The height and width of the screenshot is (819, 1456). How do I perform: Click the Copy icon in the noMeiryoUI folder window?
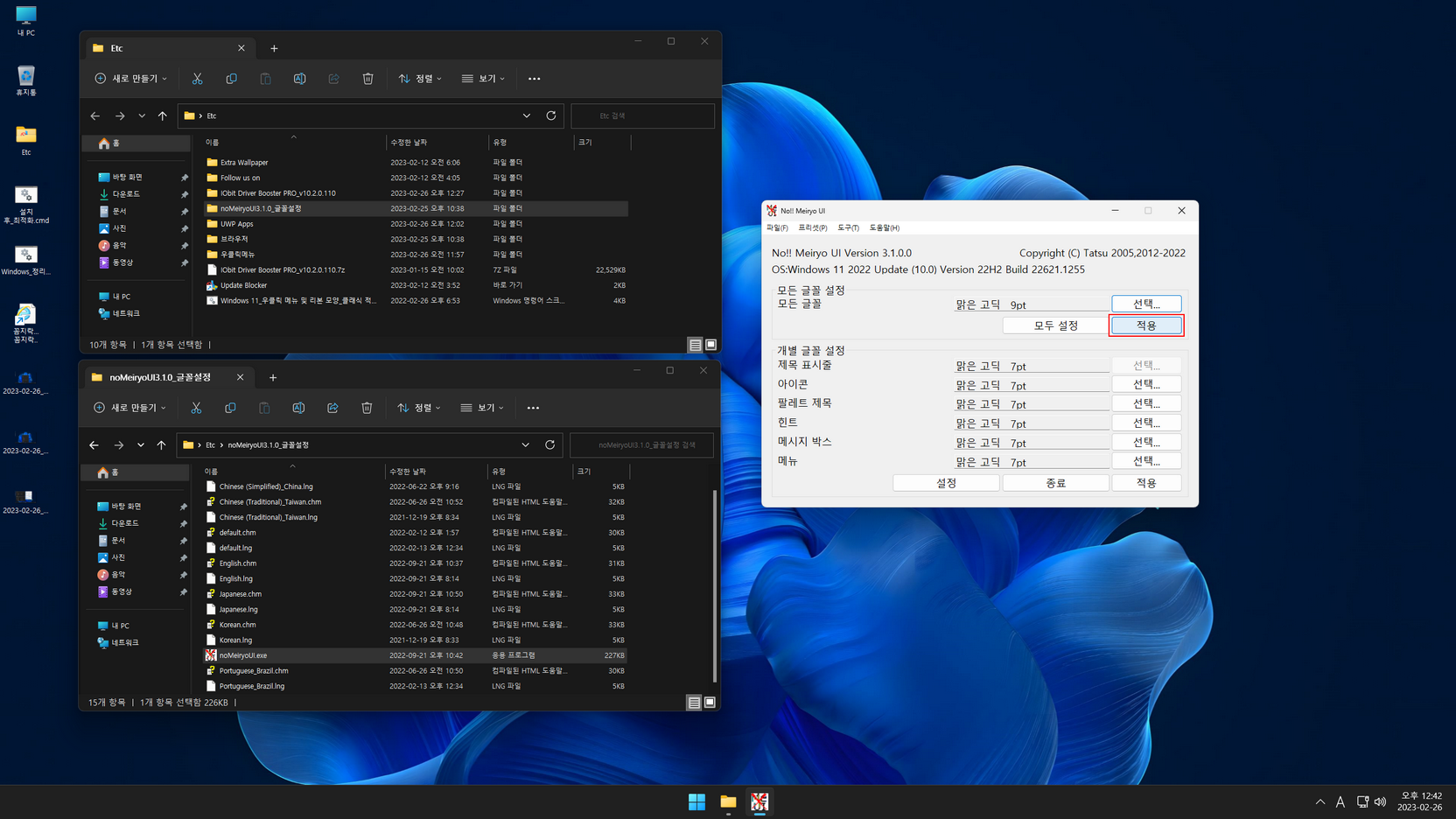click(x=230, y=408)
